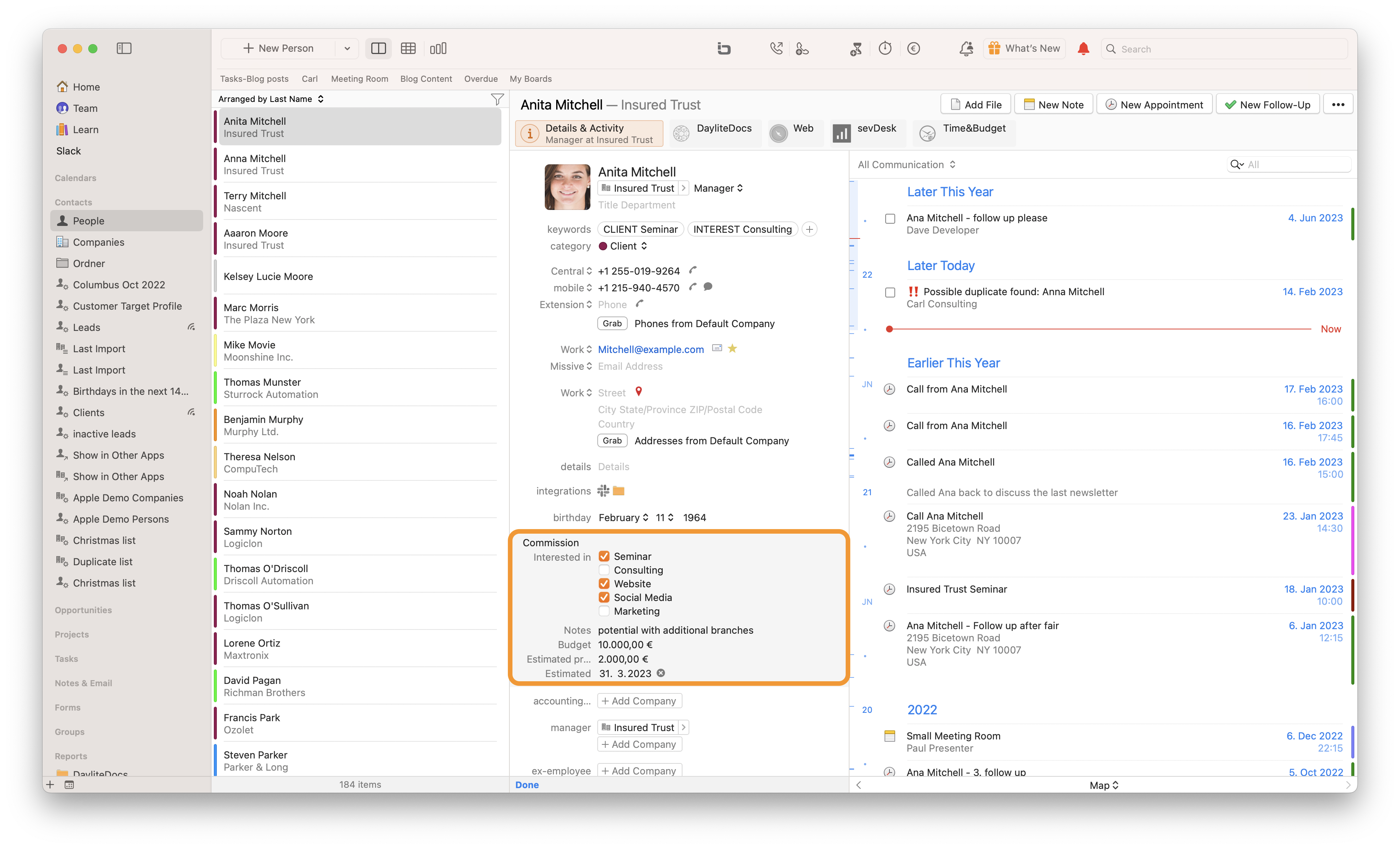
Task: Grab Phones from Default Company
Action: pyautogui.click(x=612, y=323)
